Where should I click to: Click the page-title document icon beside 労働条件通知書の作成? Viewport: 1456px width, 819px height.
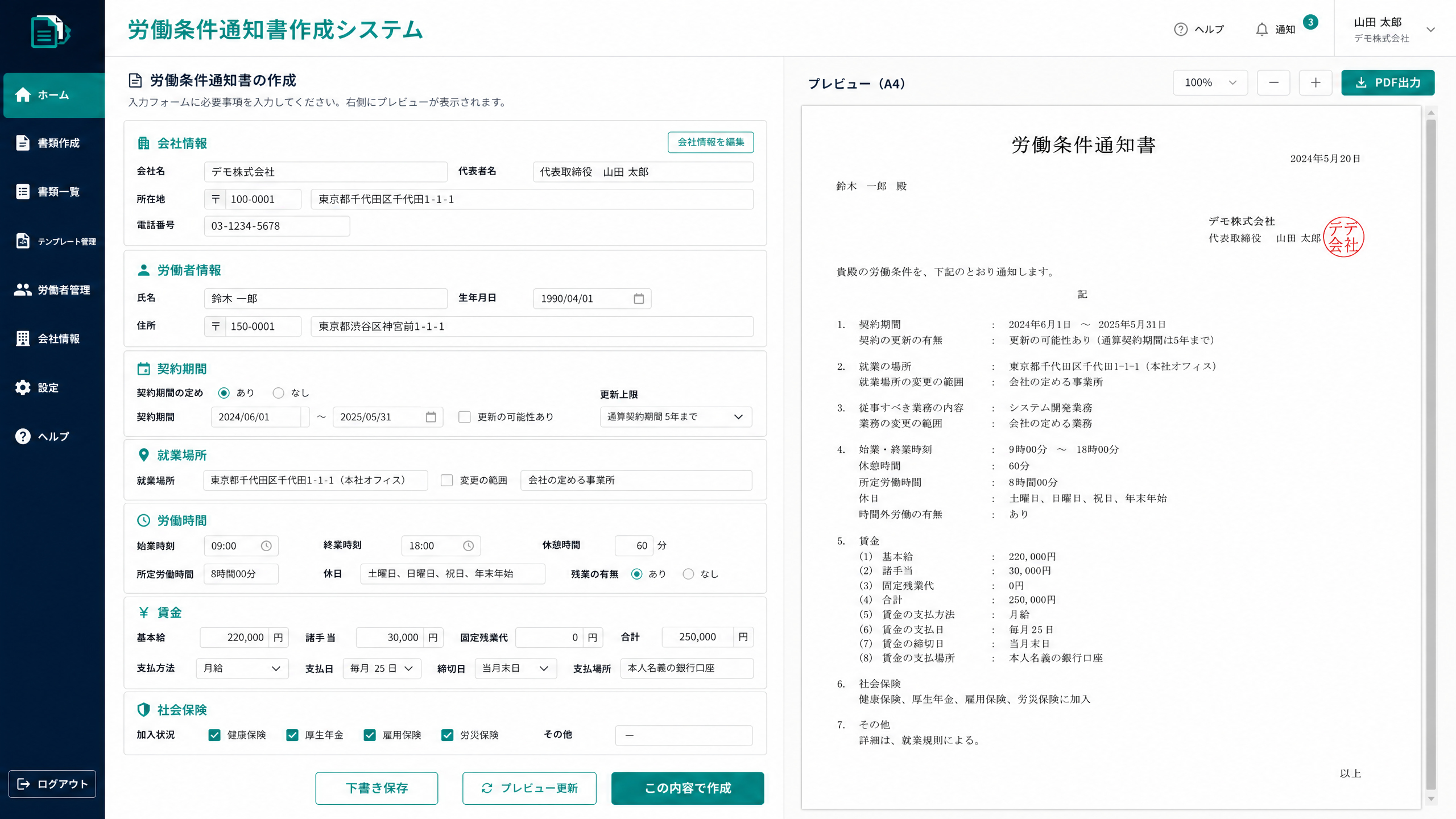tap(135, 81)
